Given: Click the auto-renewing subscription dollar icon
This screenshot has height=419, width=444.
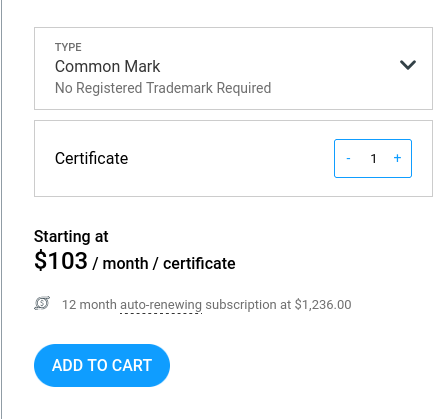Looking at the screenshot, I should pyautogui.click(x=42, y=303).
